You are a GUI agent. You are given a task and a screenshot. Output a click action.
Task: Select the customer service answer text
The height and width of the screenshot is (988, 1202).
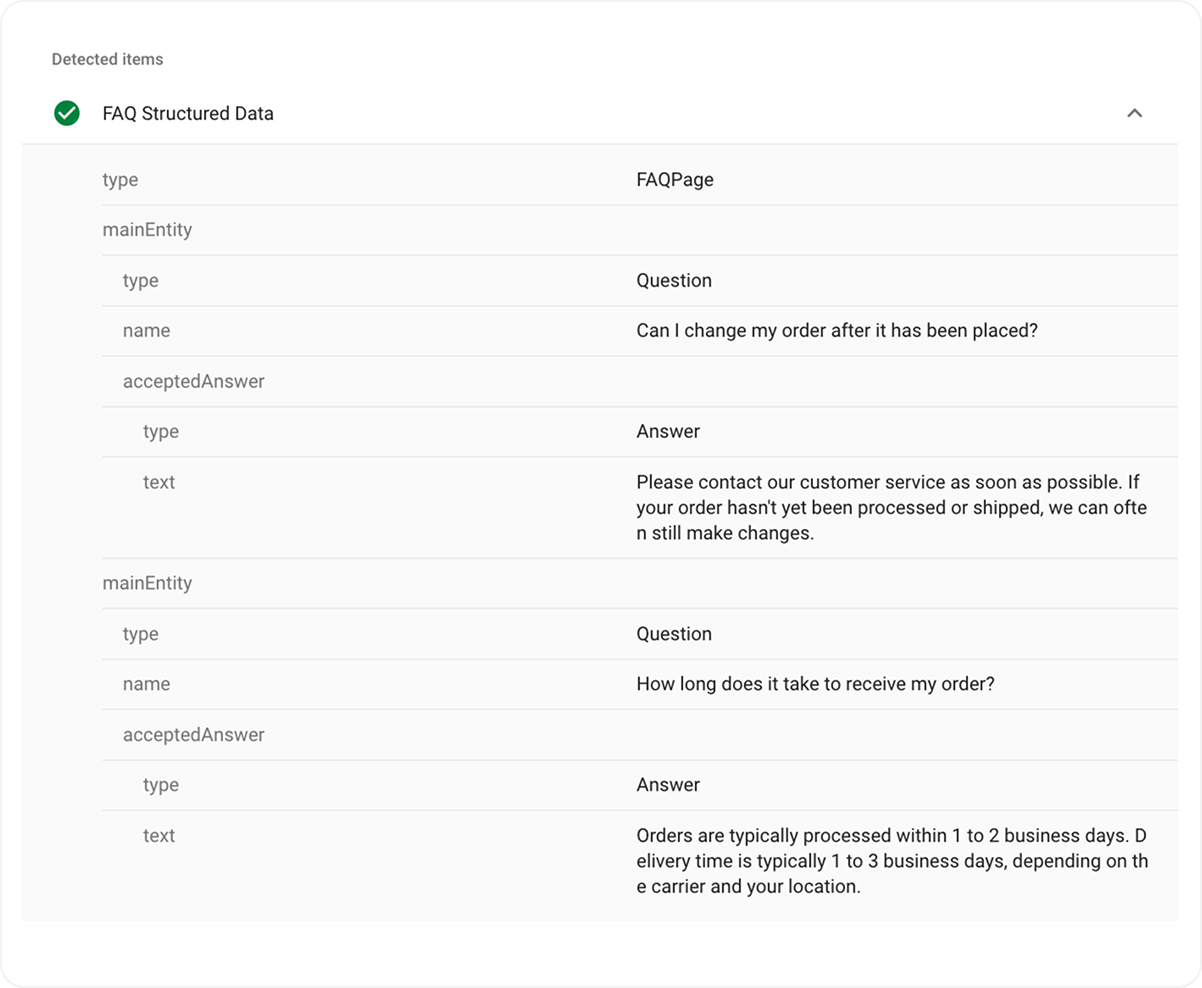(x=890, y=507)
